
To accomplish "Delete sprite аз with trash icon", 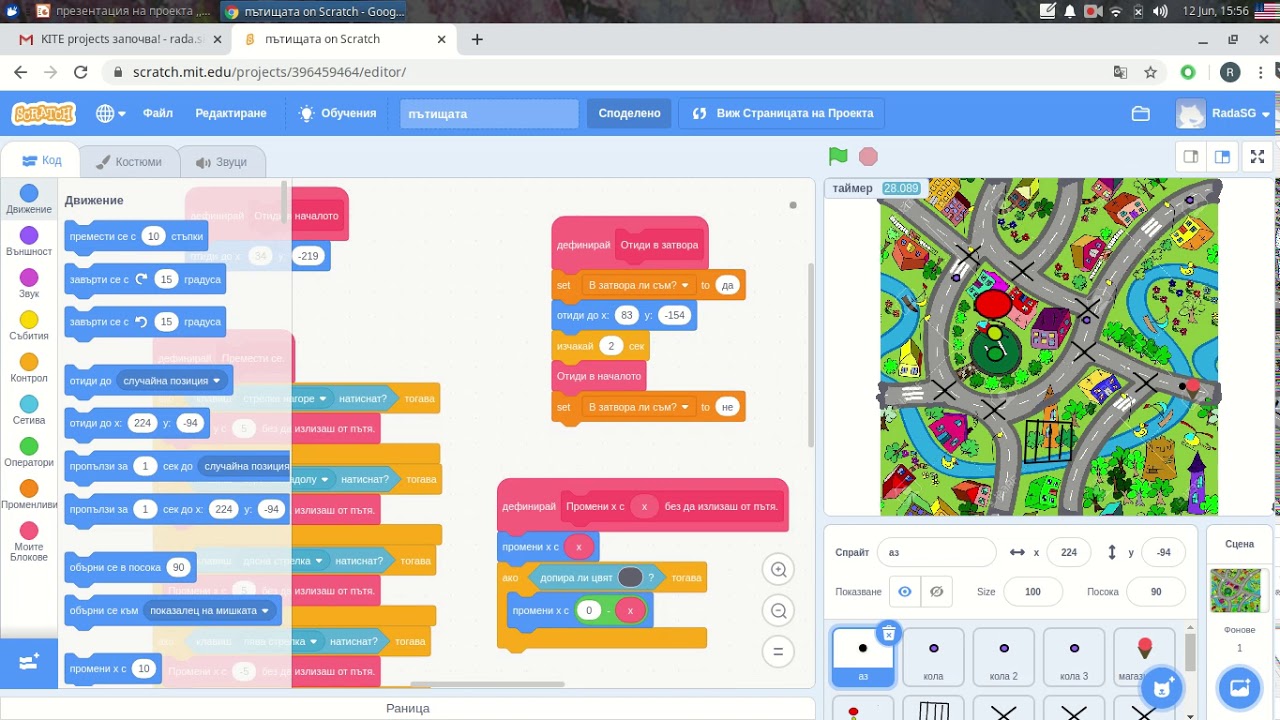I will coord(888,634).
